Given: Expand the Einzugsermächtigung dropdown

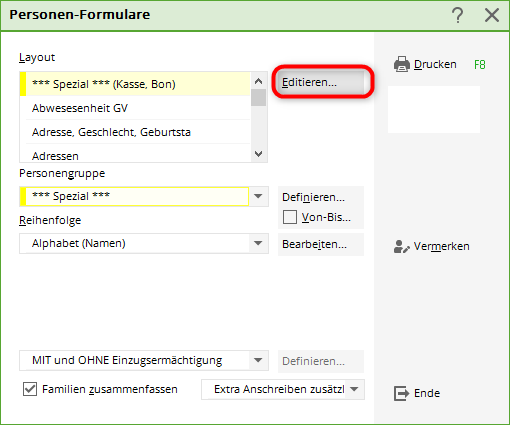Looking at the screenshot, I should 258,360.
